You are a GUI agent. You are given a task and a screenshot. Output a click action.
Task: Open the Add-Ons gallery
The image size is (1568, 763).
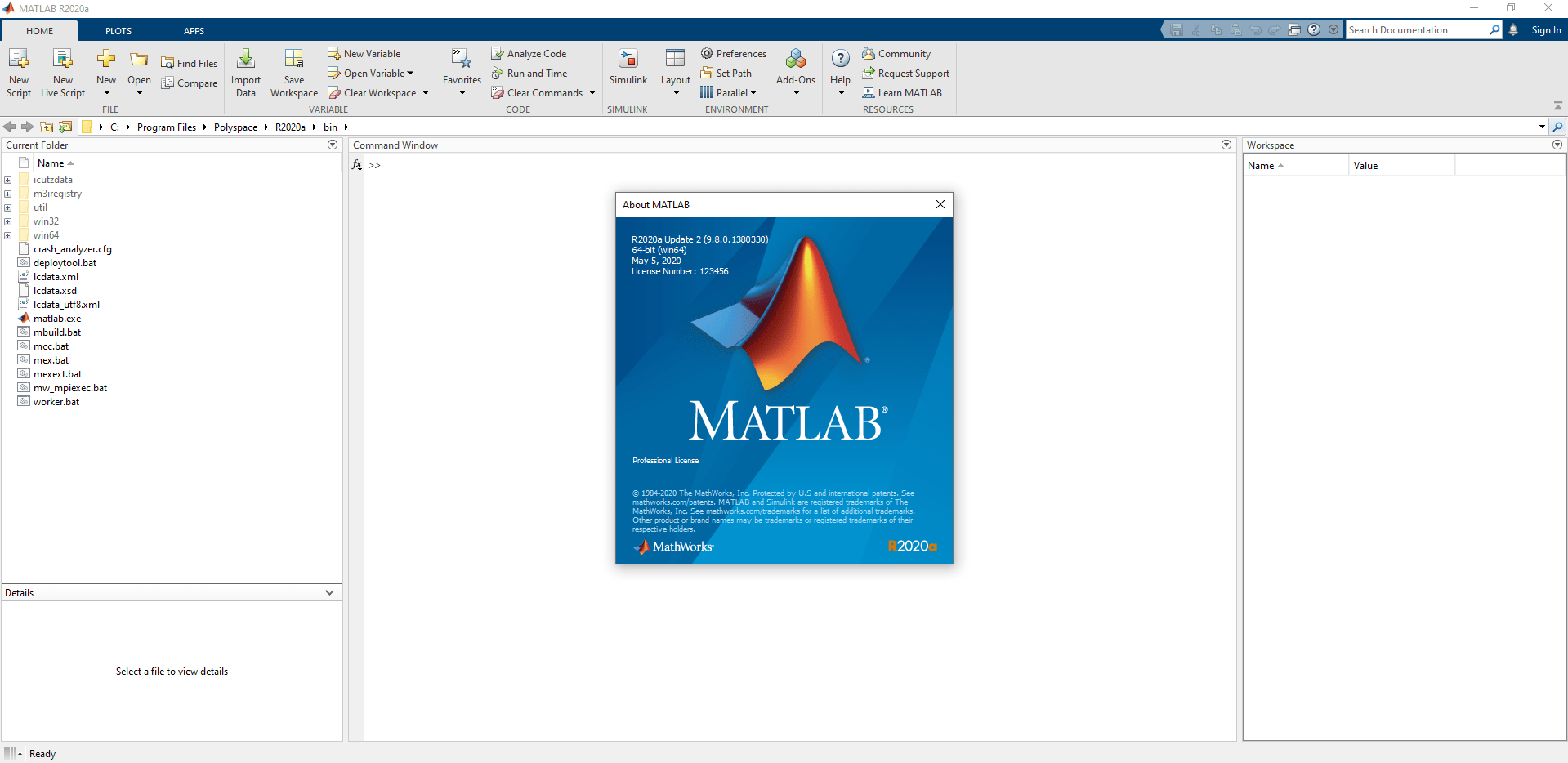[x=795, y=69]
